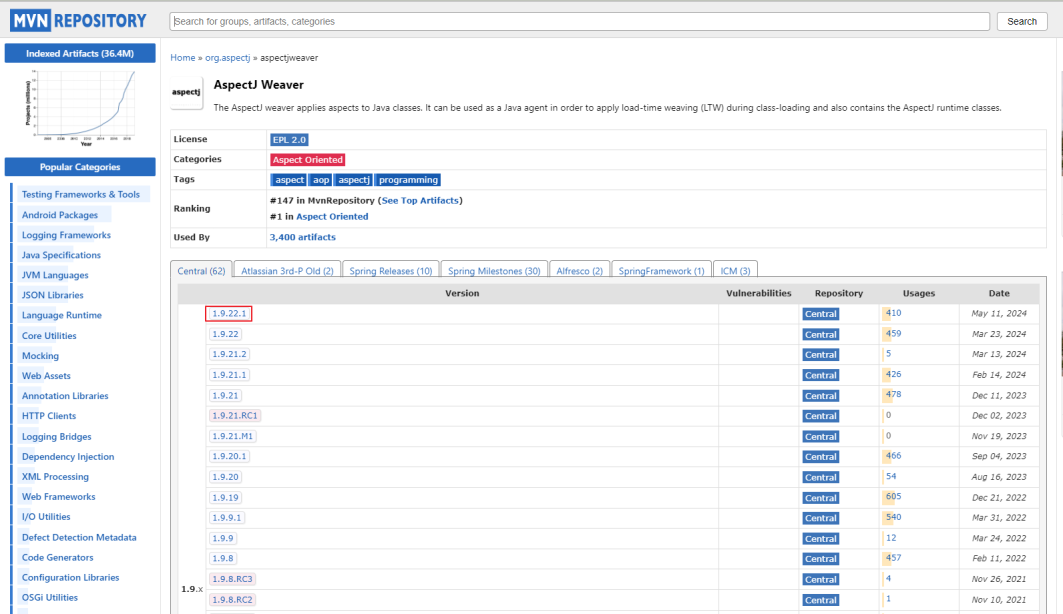
Task: Switch to SpringFramework (1) tab
Action: click(x=662, y=271)
